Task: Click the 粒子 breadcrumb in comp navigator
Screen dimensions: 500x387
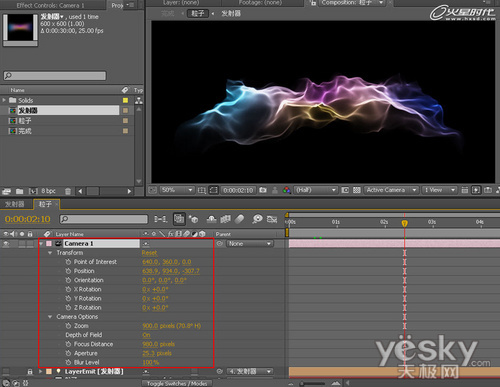Action: click(x=198, y=13)
